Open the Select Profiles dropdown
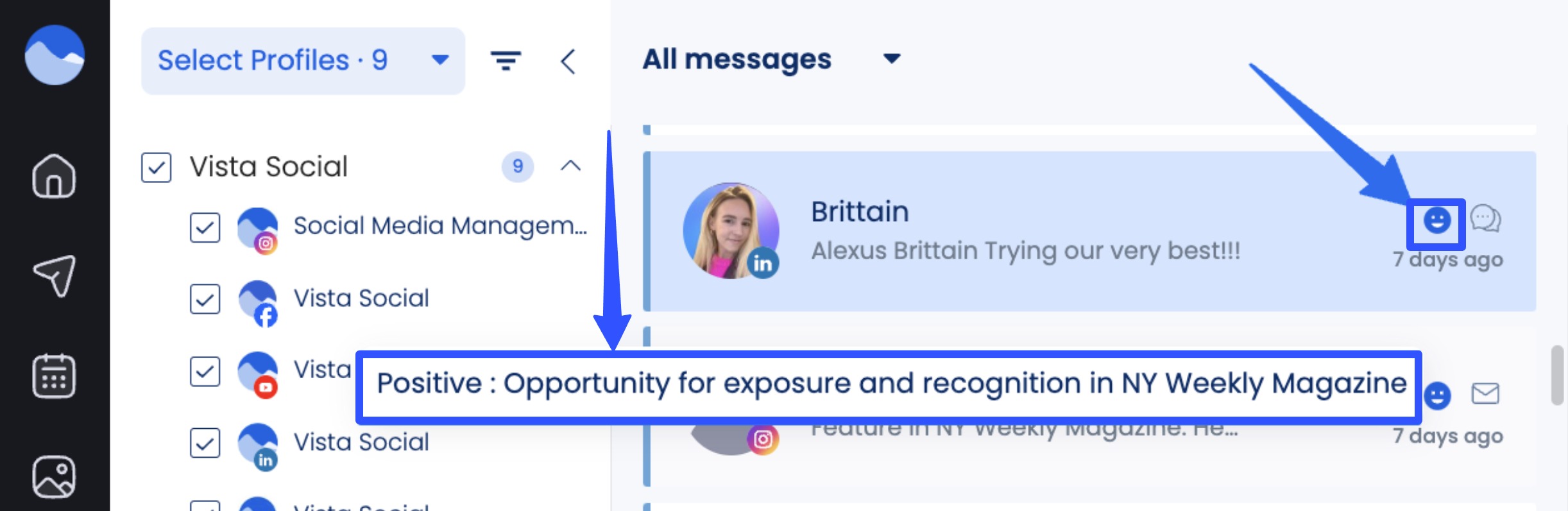1568x511 pixels. click(x=303, y=61)
